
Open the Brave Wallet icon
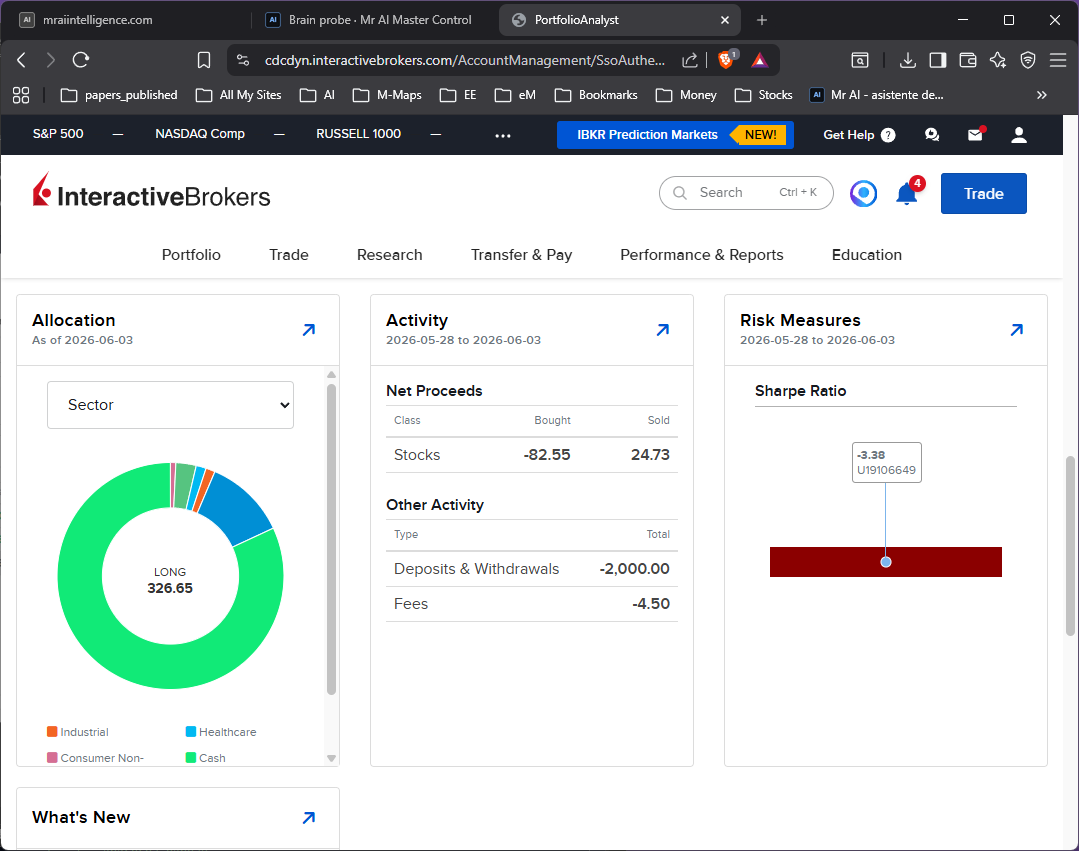click(968, 61)
